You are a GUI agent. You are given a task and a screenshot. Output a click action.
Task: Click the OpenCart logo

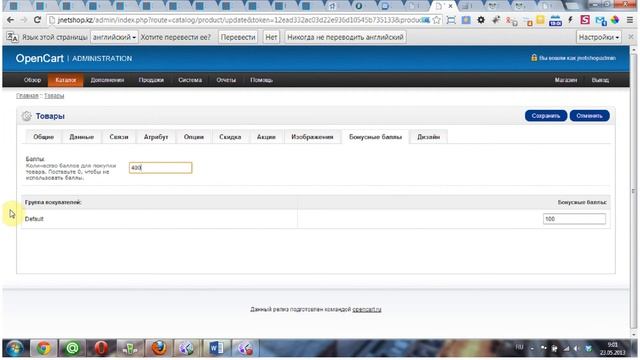[x=40, y=58]
